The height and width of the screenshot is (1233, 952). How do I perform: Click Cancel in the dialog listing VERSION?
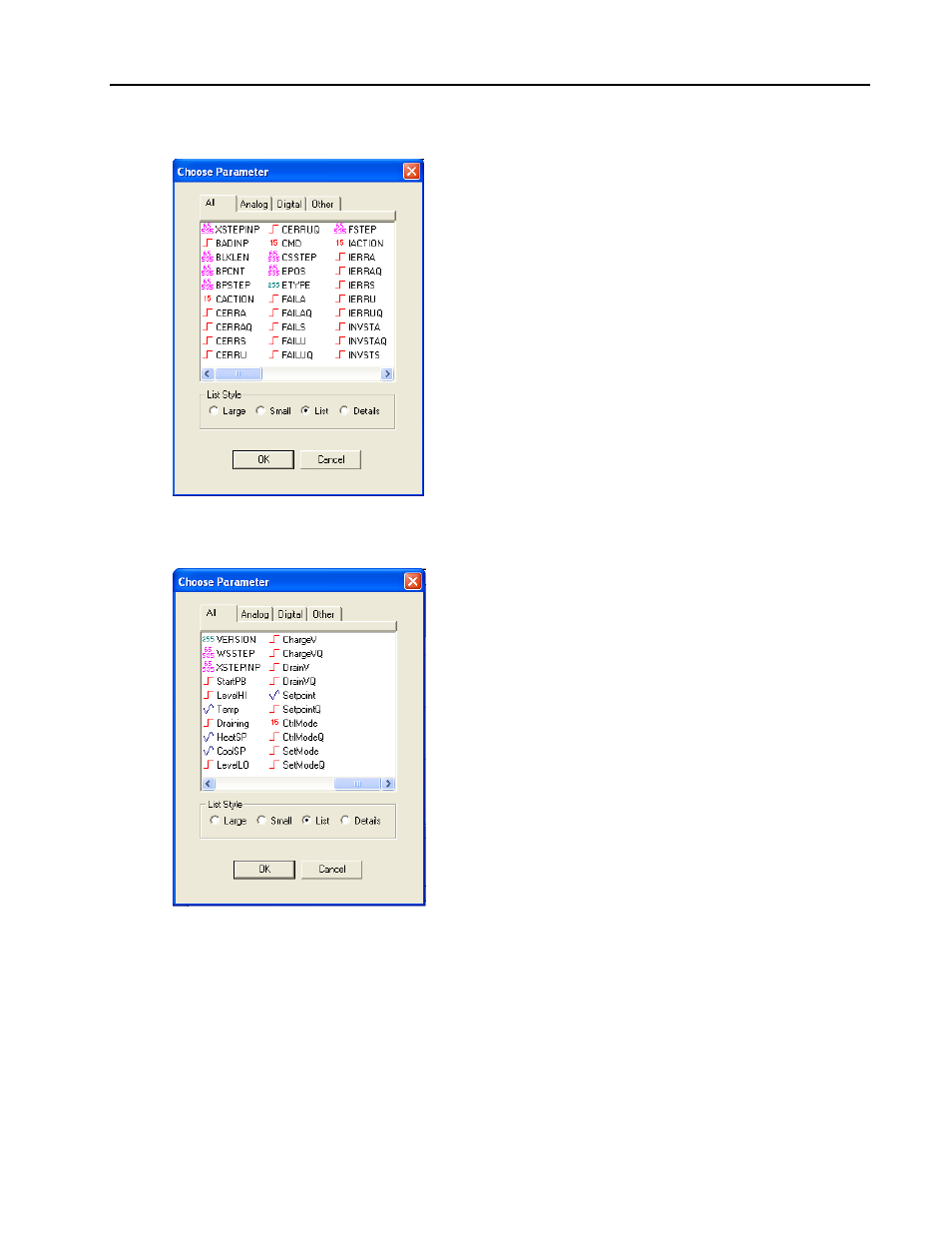[332, 870]
